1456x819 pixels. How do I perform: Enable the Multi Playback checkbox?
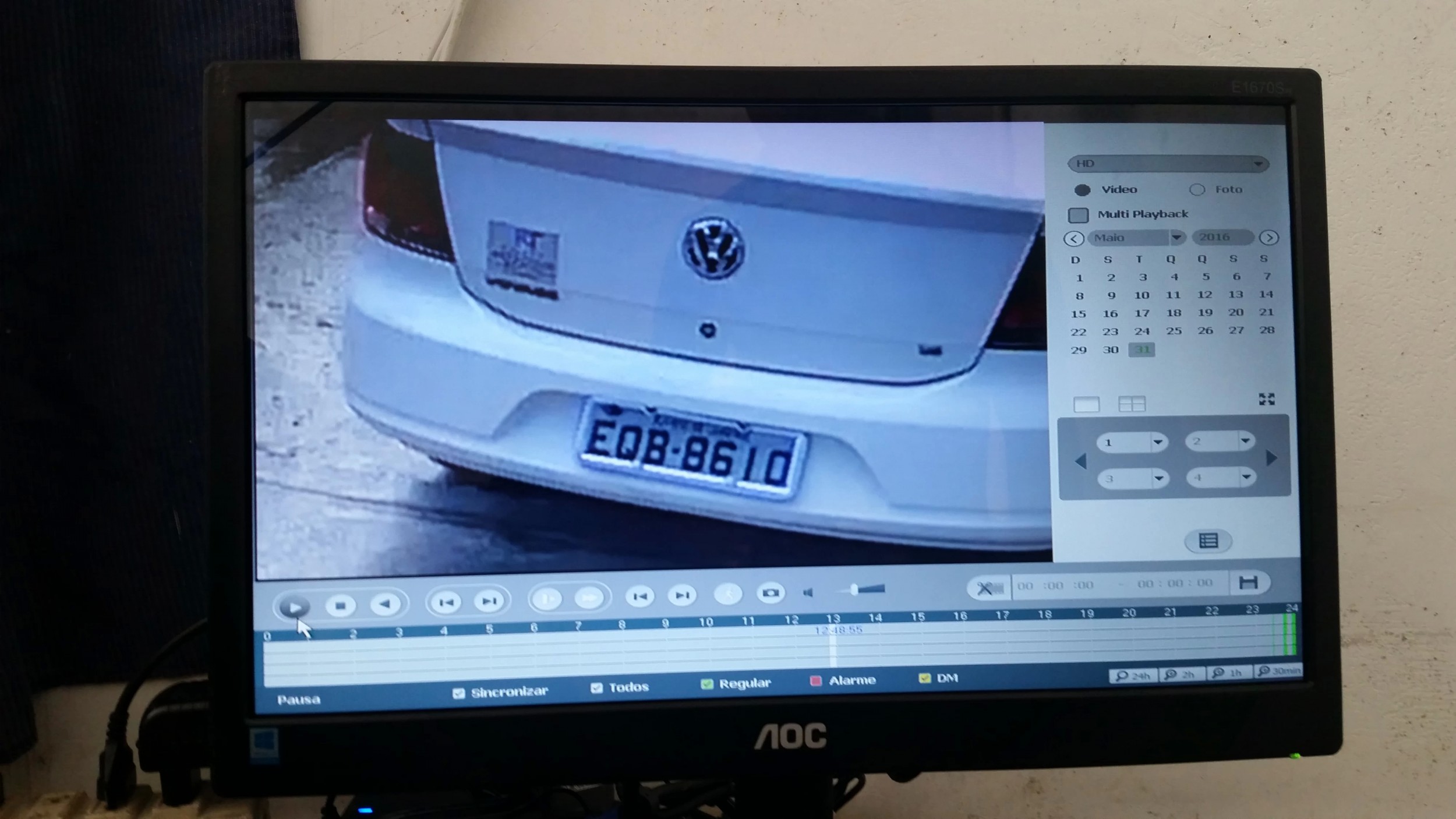pos(1078,215)
